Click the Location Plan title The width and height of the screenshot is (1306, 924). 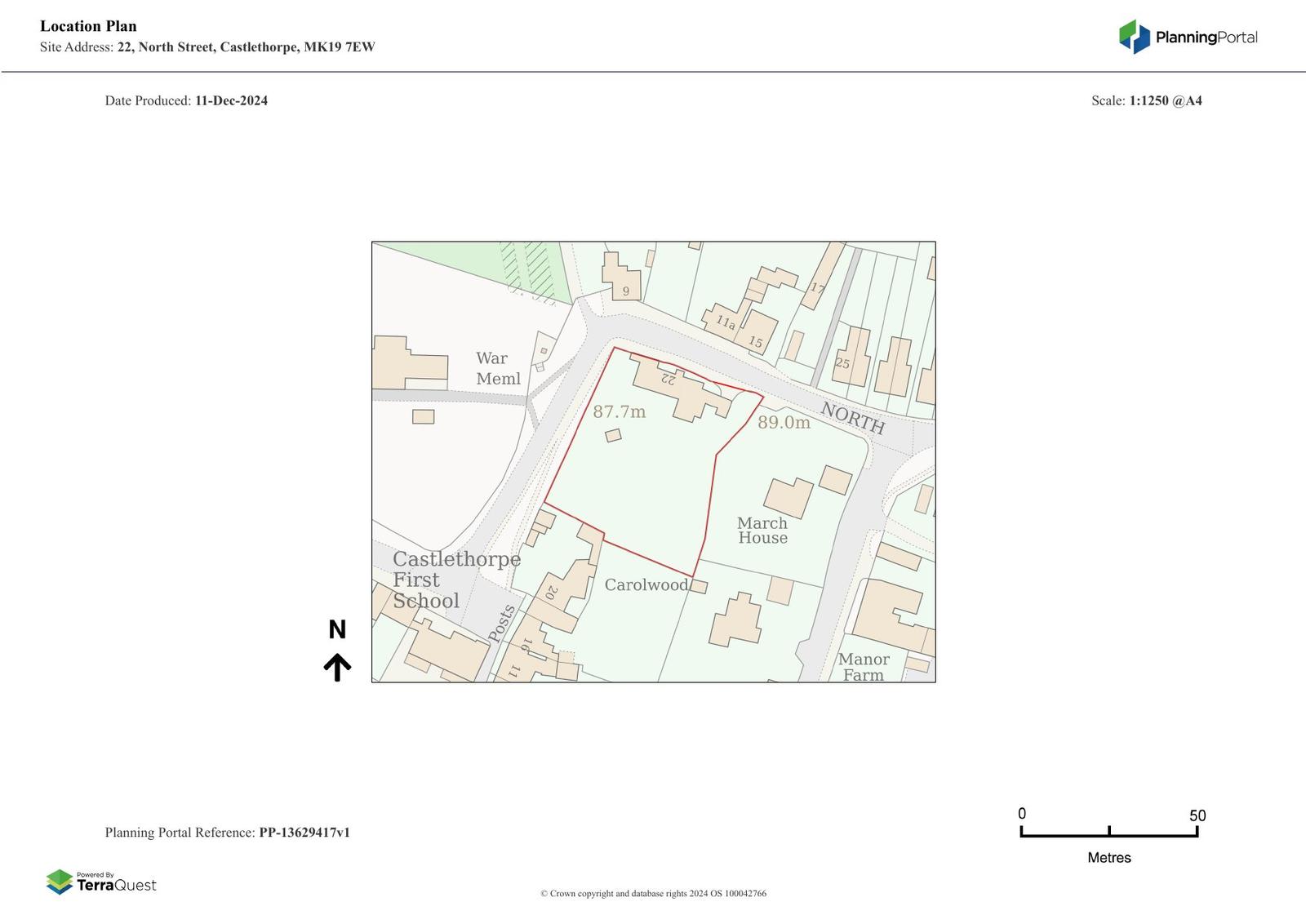88,26
